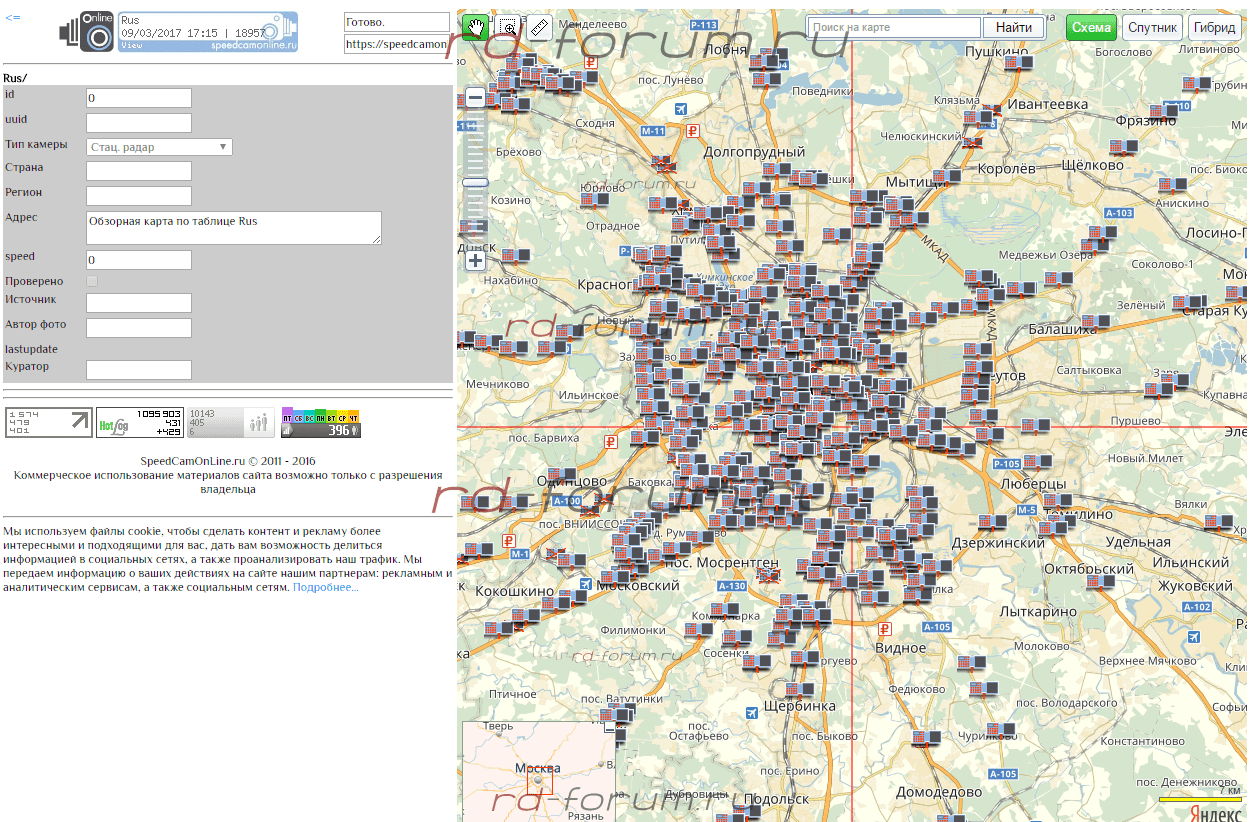Click the back arrow link
Screen dimensions: 1252x822
tap(13, 18)
